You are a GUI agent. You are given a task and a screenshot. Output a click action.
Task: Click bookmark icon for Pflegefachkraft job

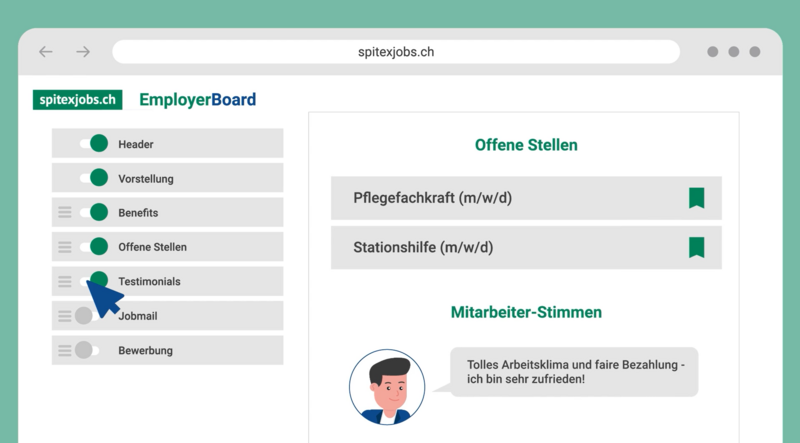click(x=696, y=198)
